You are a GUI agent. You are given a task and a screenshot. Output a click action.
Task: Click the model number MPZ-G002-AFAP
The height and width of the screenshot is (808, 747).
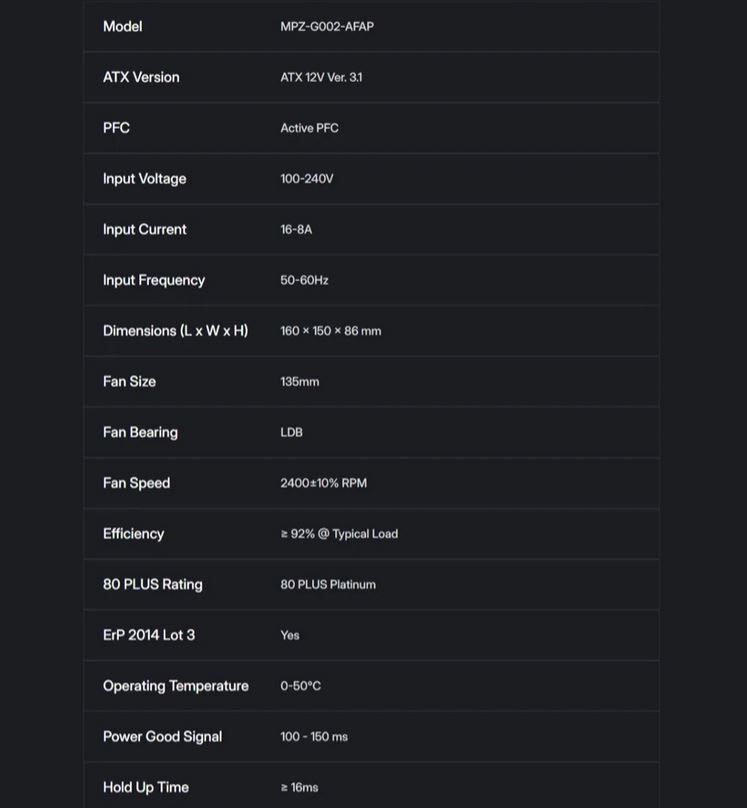pos(326,27)
